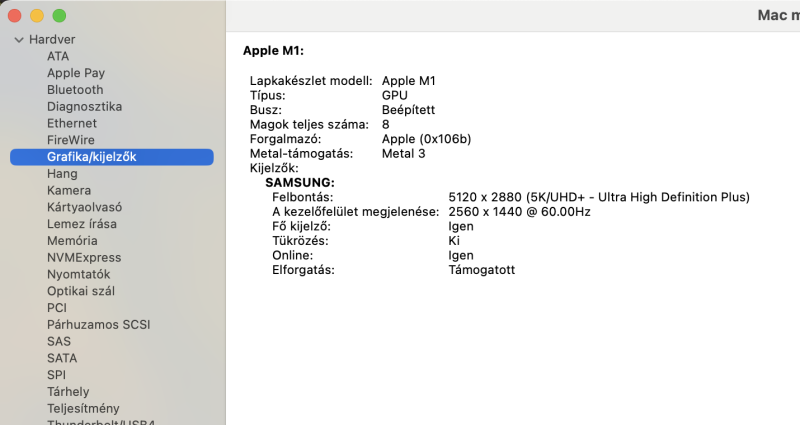
Task: Click the Kijelzők: label
Action: (274, 168)
